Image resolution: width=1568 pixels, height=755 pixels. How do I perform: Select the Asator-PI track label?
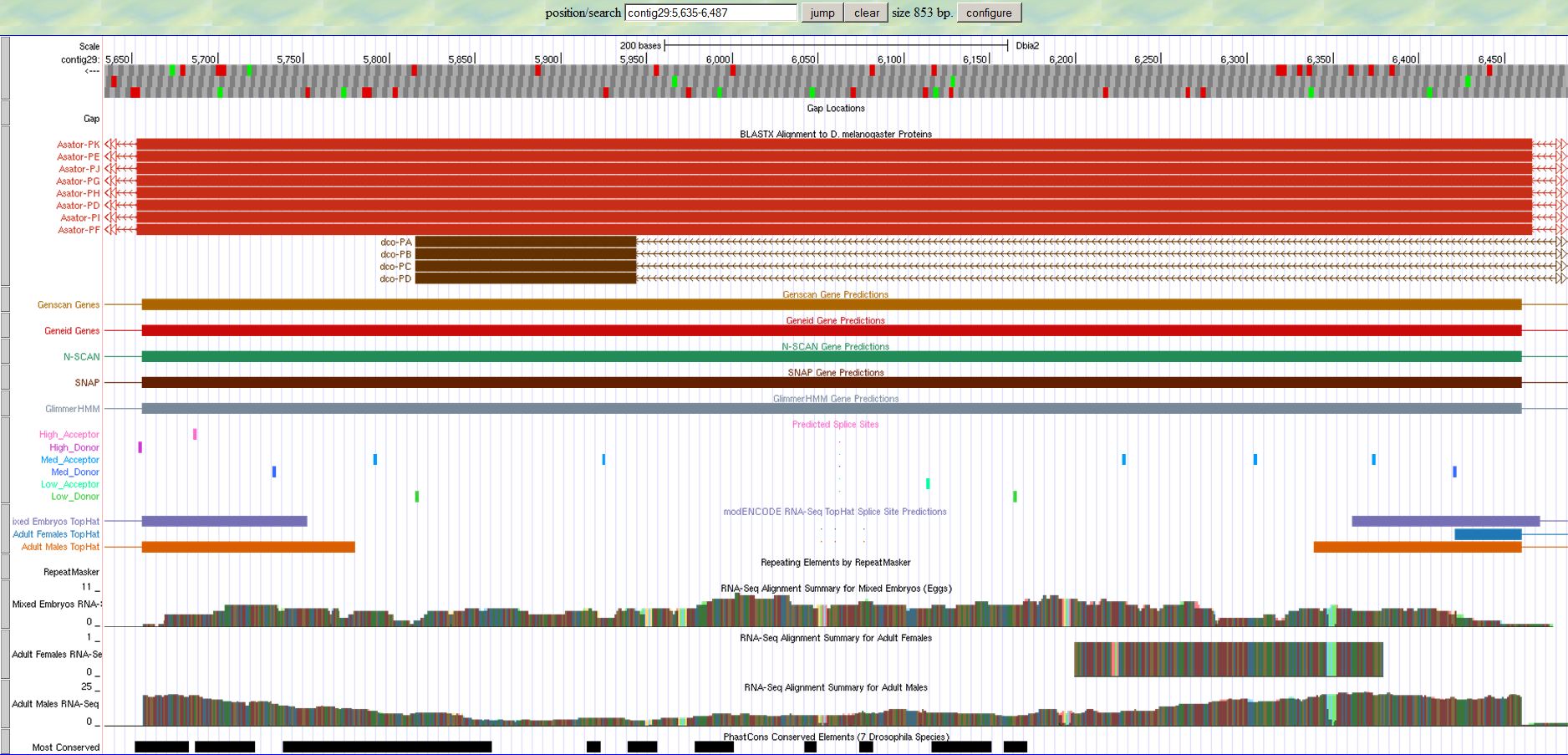point(79,217)
